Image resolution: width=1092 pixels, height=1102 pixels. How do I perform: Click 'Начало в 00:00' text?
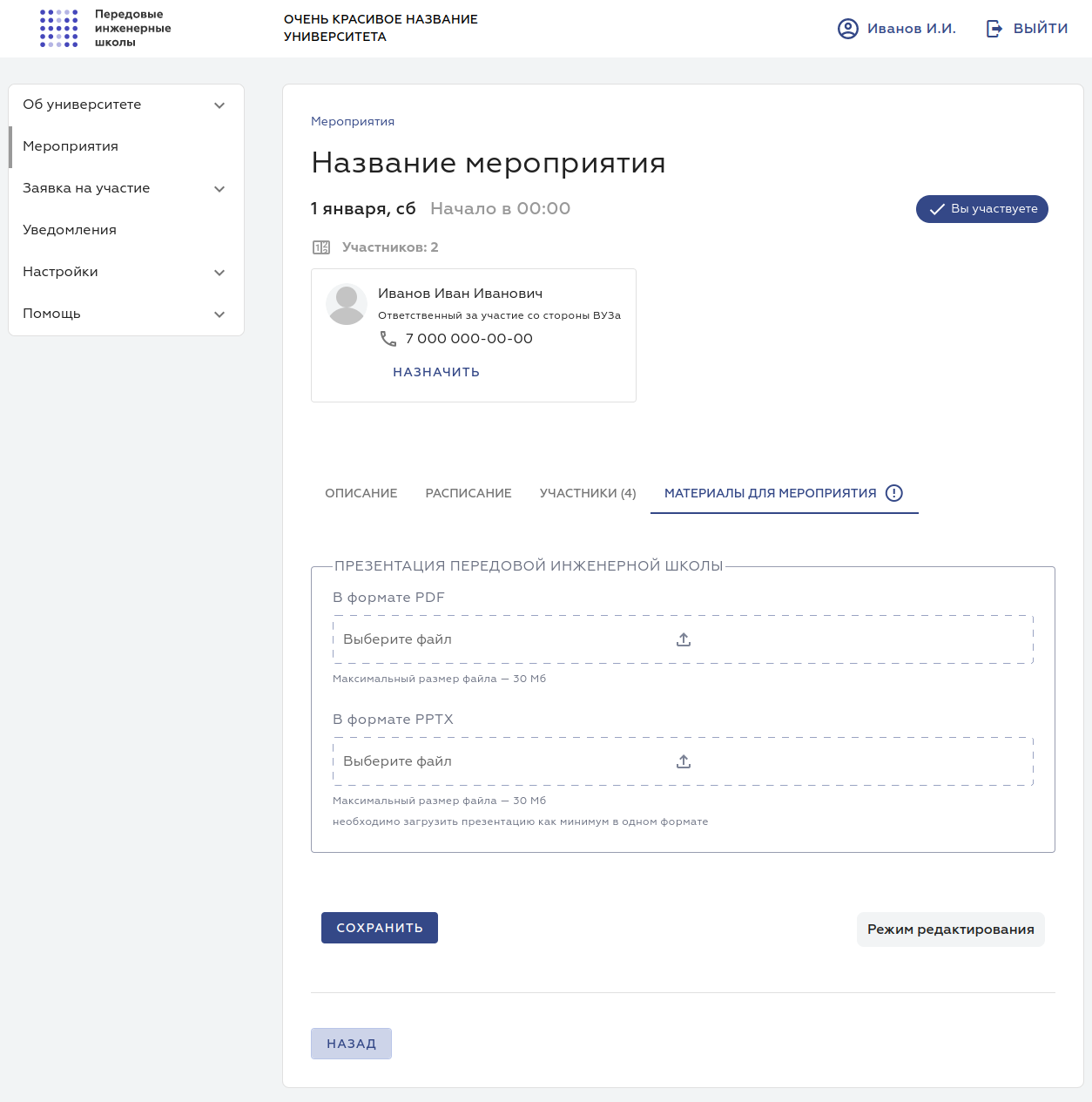pyautogui.click(x=501, y=209)
